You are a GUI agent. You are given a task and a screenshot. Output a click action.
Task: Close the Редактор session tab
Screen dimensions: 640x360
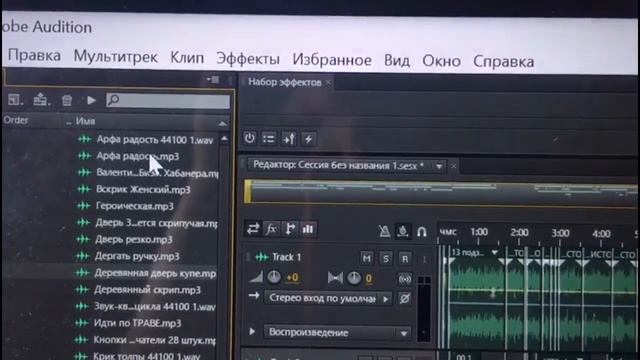coord(453,166)
